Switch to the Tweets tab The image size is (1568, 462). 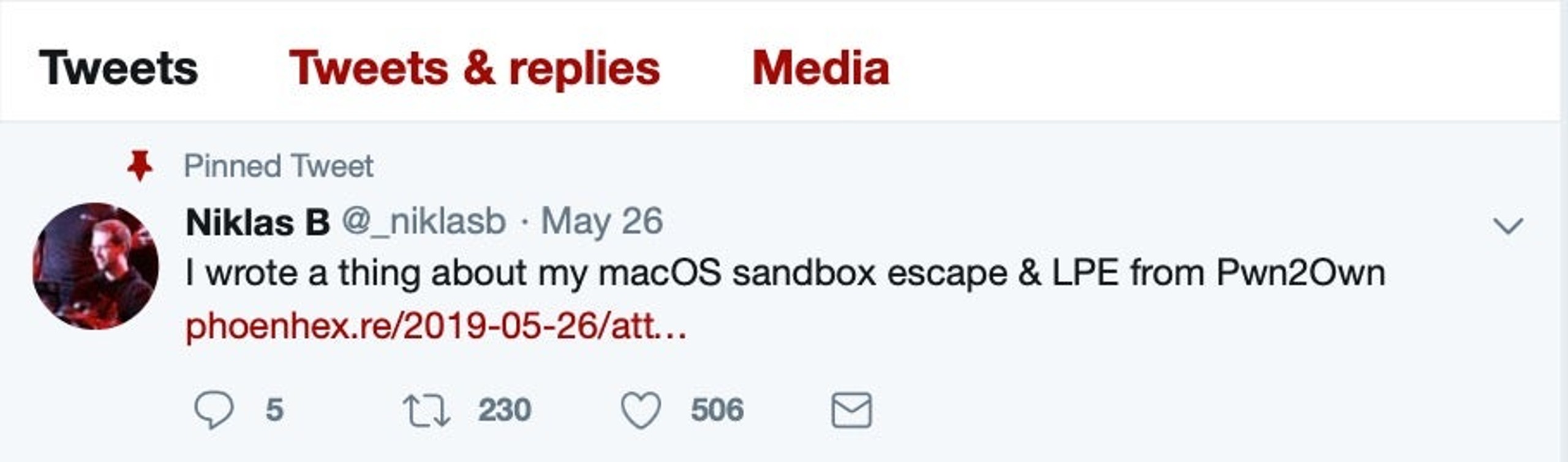tap(118, 68)
